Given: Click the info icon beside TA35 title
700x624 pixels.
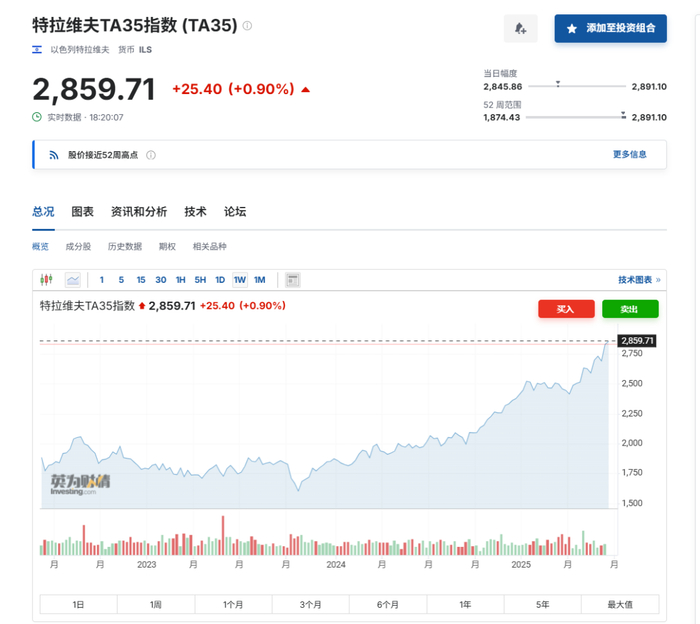Looking at the screenshot, I should (247, 27).
